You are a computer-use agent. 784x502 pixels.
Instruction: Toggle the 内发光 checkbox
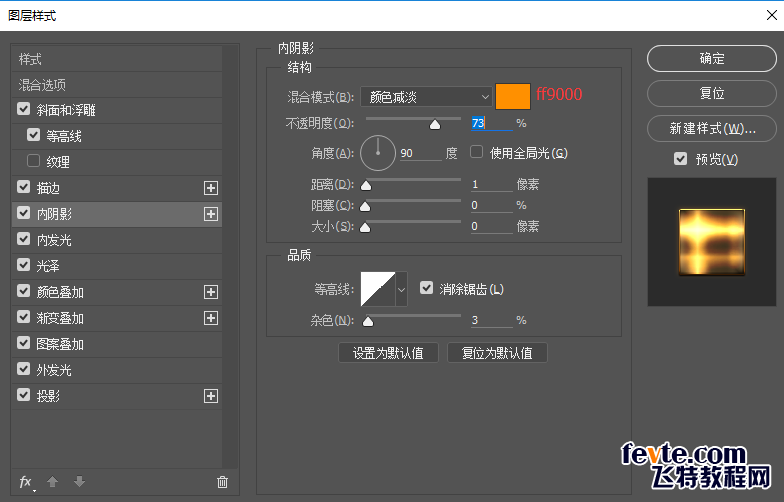24,239
